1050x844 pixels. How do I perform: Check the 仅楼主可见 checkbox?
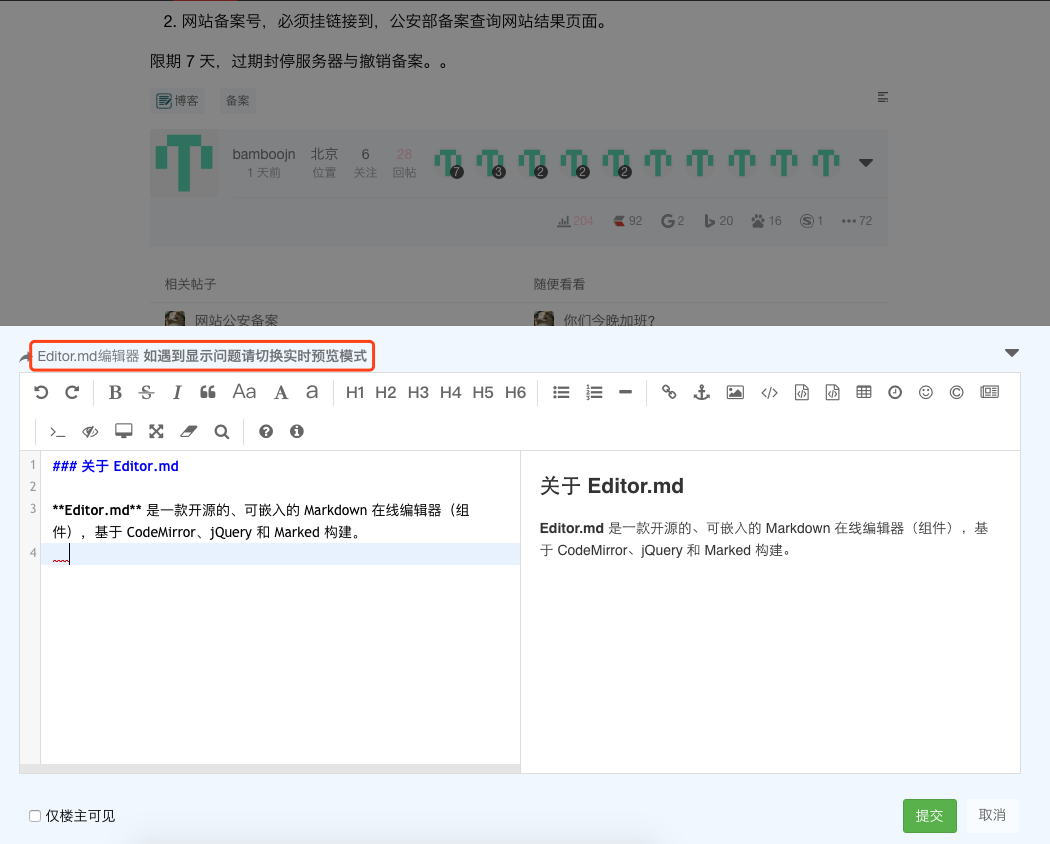pos(35,816)
